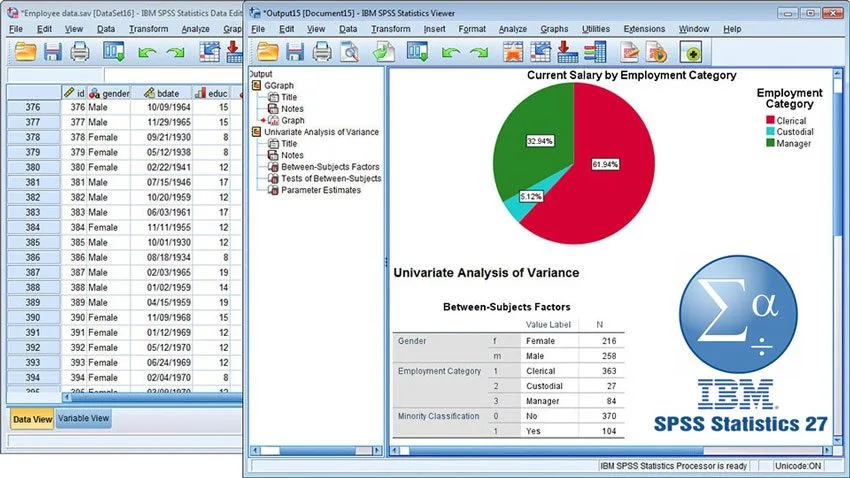Click Viewer vertical scrollbar up arrow
Screen dimensions: 850x478
pos(838,73)
